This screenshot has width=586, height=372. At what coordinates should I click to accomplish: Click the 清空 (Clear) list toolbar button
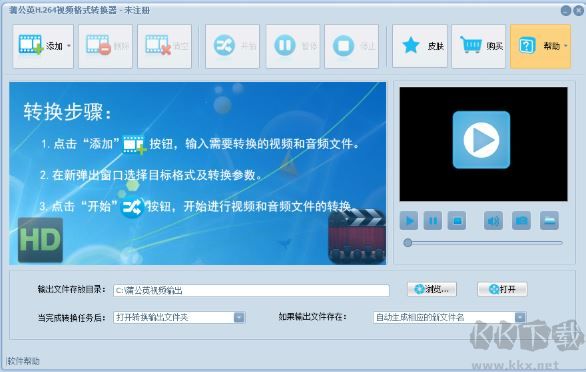pyautogui.click(x=164, y=46)
